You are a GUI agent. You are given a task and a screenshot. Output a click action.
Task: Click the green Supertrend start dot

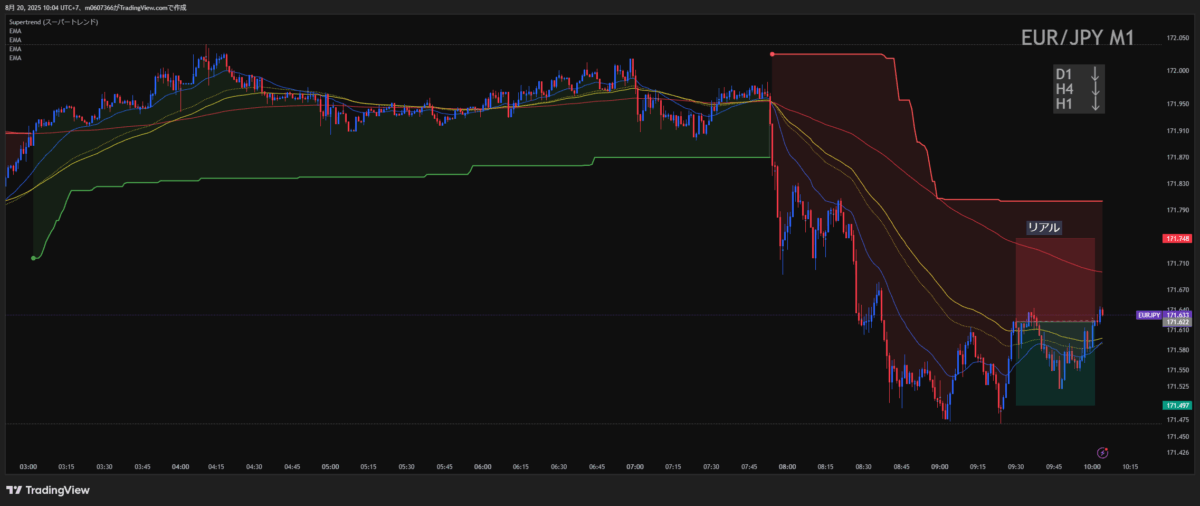pyautogui.click(x=33, y=258)
